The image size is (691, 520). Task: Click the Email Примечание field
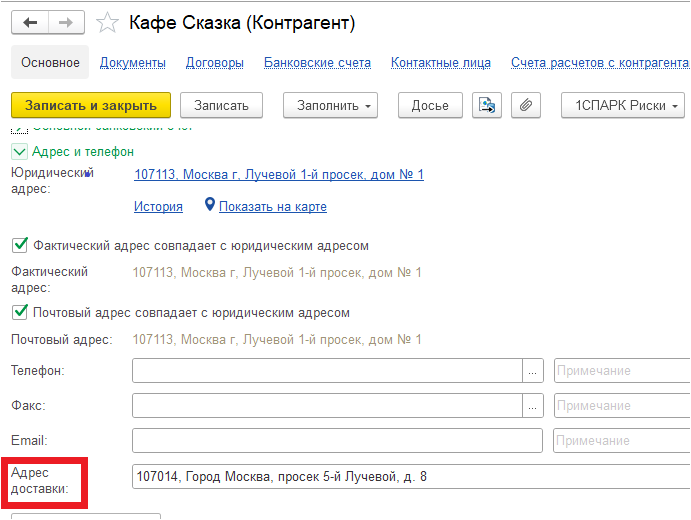pyautogui.click(x=622, y=440)
